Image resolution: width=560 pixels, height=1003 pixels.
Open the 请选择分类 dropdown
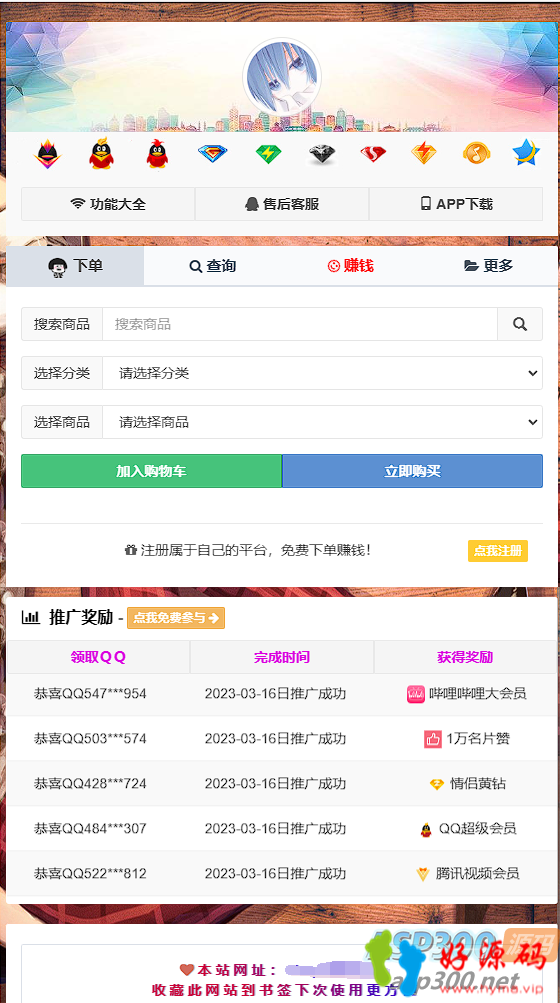[x=323, y=373]
